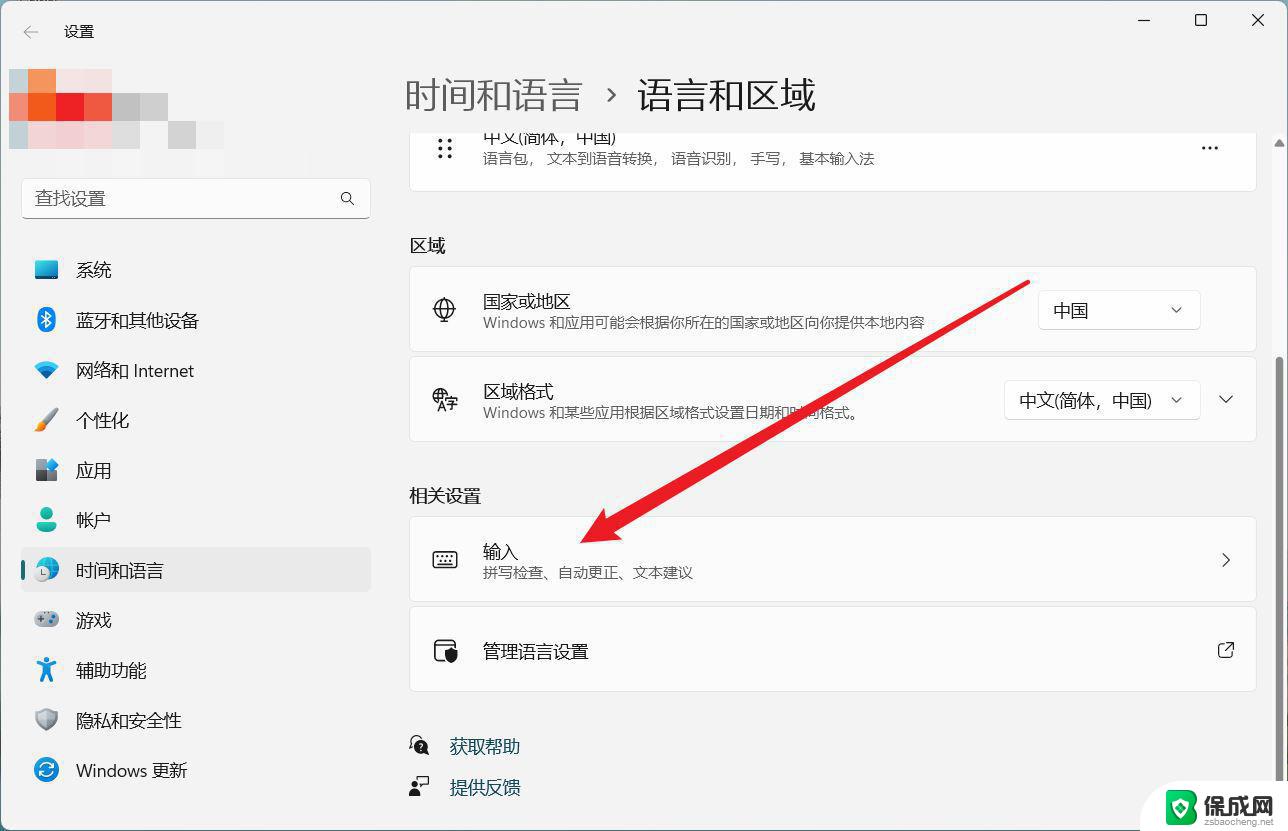Open the three-dot menu for 中文(简体)
Screen dimensions: 1288x831
(1210, 148)
